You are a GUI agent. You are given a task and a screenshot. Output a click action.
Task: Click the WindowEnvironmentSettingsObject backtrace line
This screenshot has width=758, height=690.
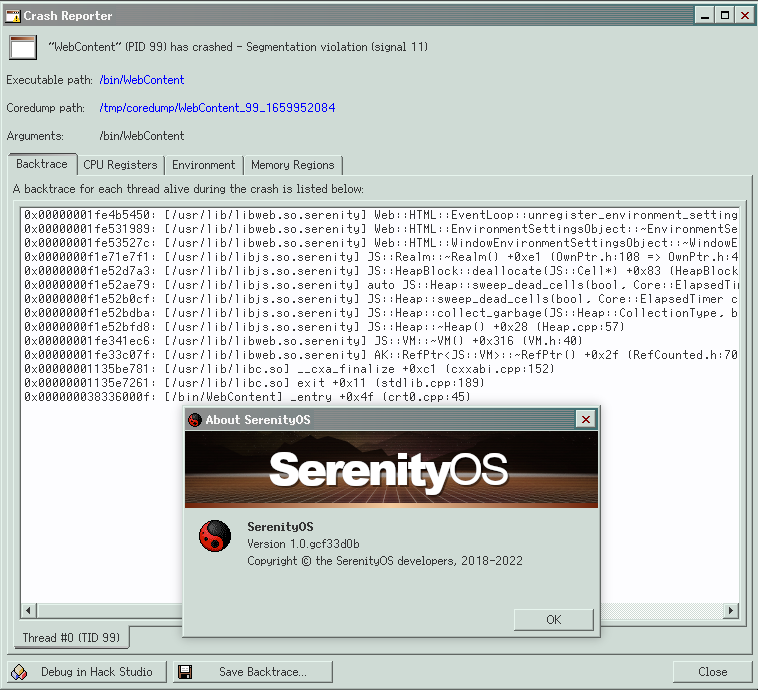pos(381,243)
